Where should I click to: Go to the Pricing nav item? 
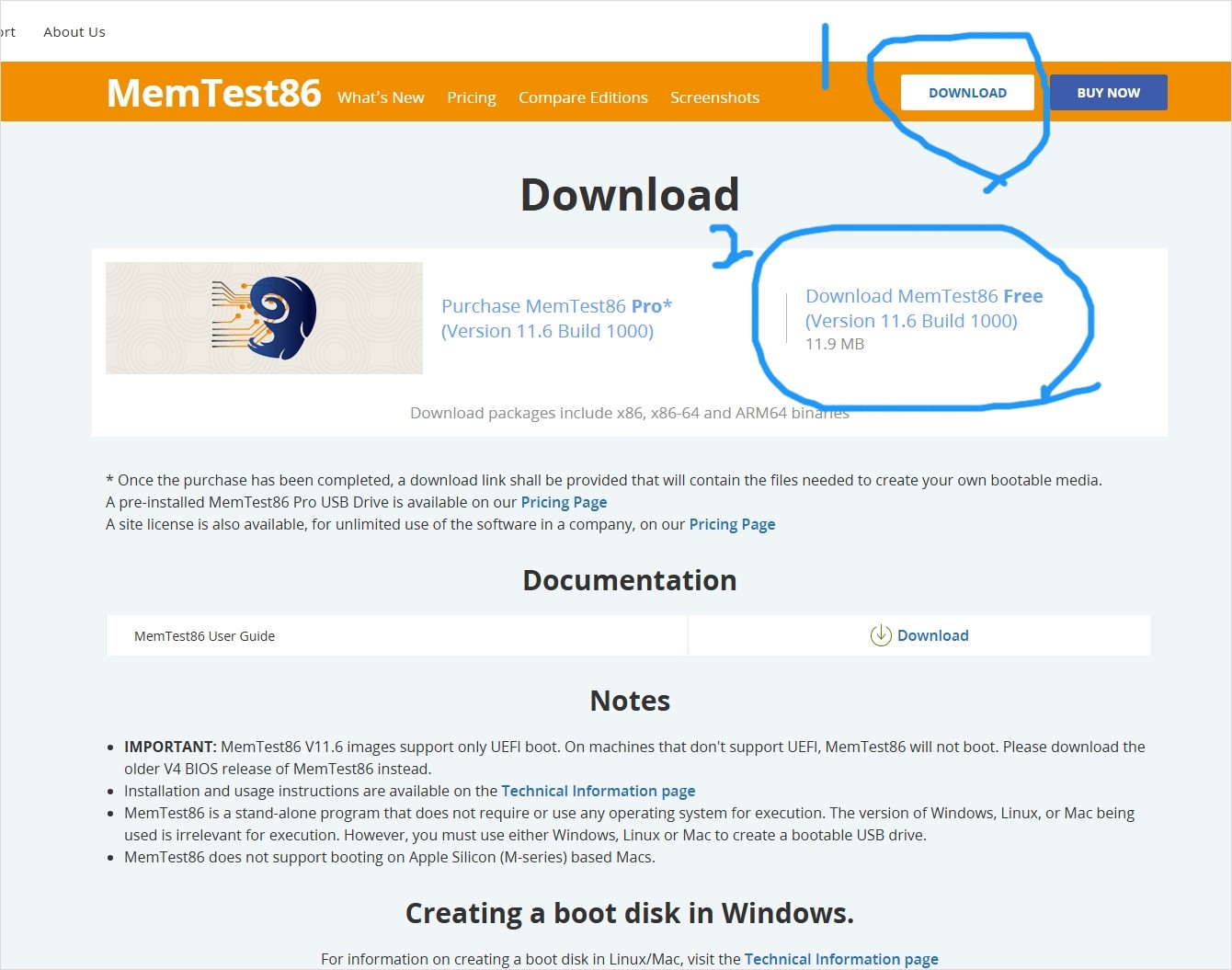click(x=471, y=97)
